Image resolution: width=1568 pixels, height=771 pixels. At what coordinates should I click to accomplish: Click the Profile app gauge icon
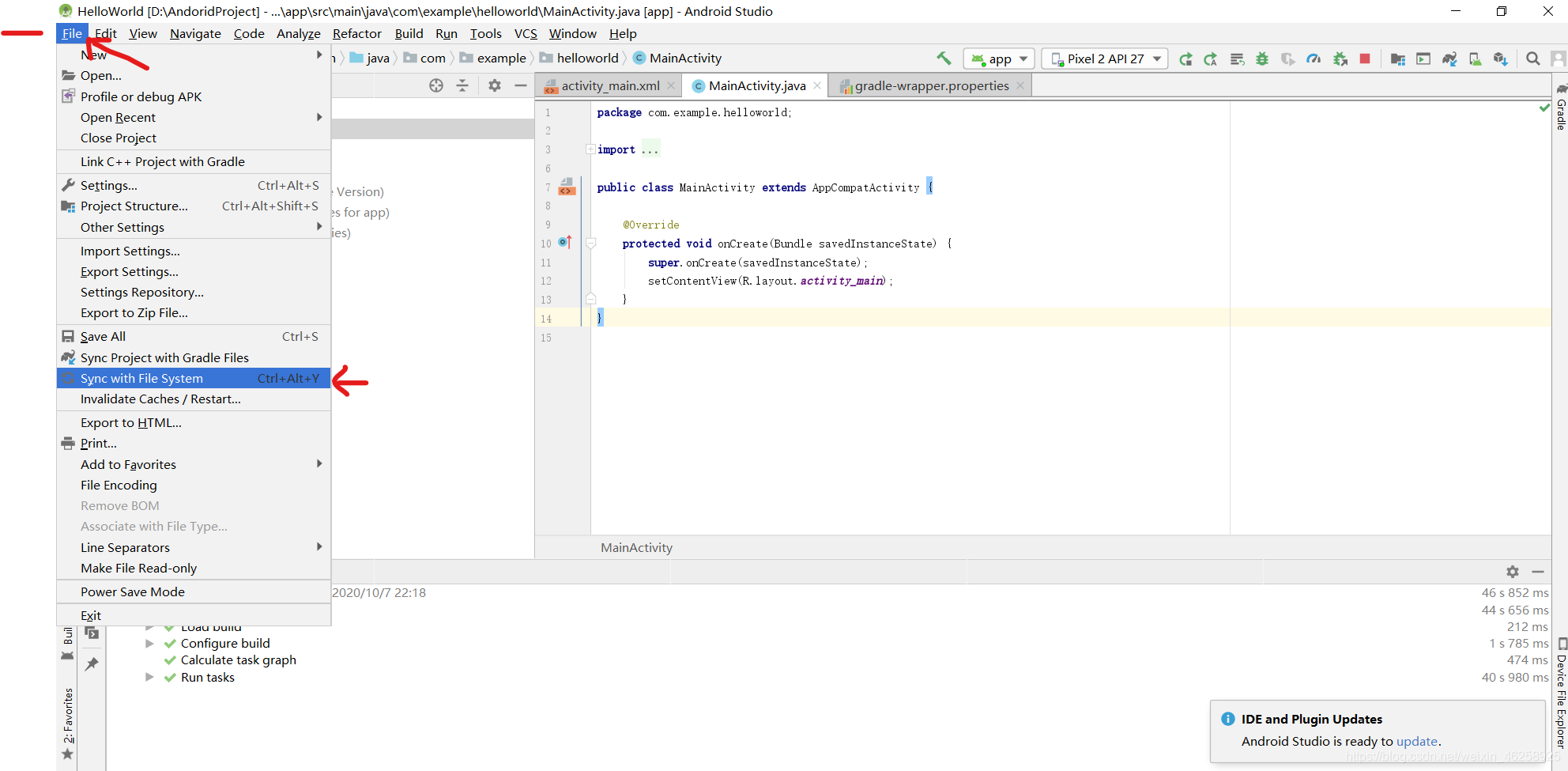(1314, 59)
